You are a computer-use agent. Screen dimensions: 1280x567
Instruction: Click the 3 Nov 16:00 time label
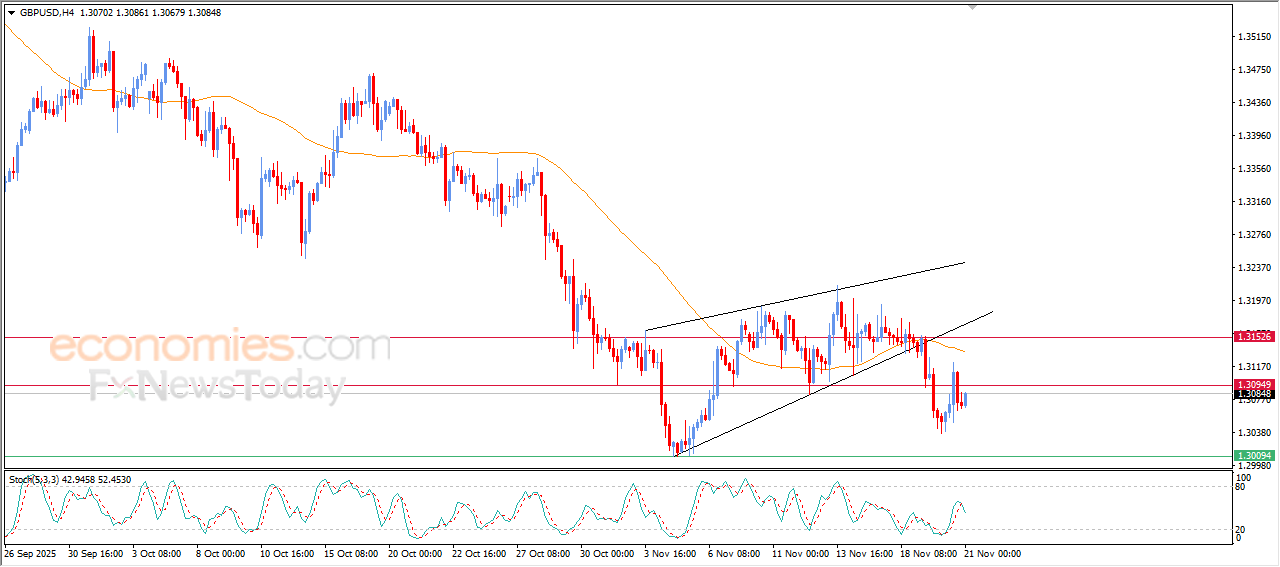pos(669,553)
